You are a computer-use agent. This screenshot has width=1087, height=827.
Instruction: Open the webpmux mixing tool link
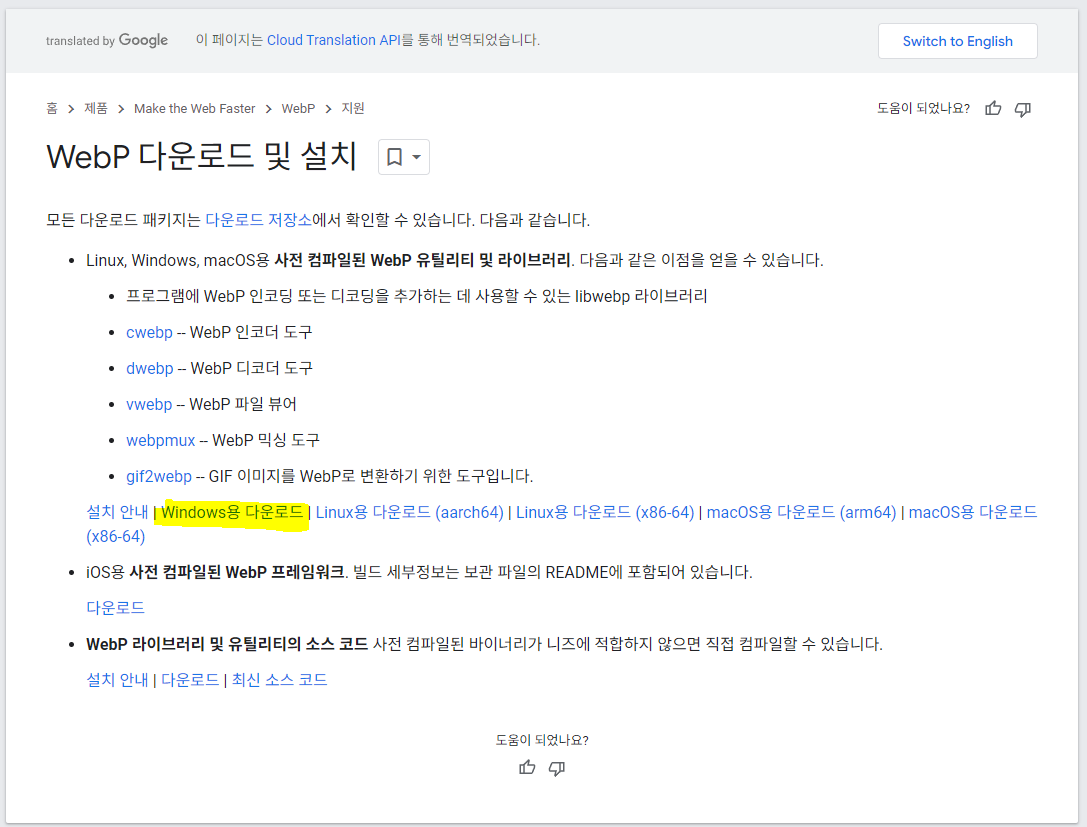click(160, 440)
